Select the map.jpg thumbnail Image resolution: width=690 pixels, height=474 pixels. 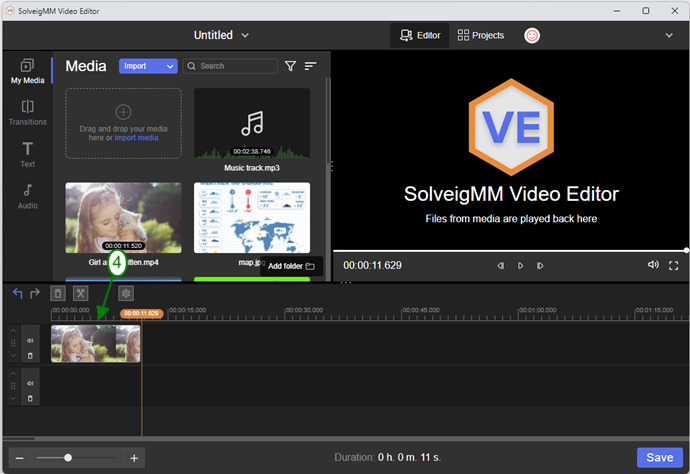pos(252,218)
